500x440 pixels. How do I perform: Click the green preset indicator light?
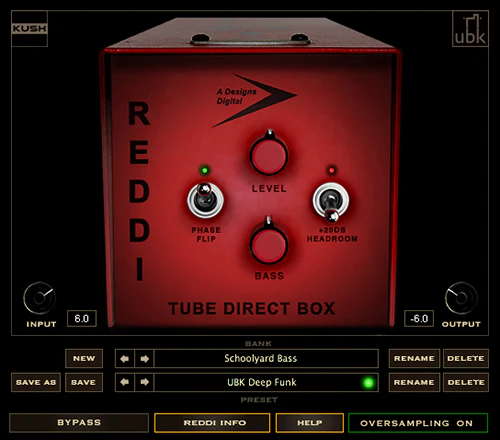(x=368, y=382)
